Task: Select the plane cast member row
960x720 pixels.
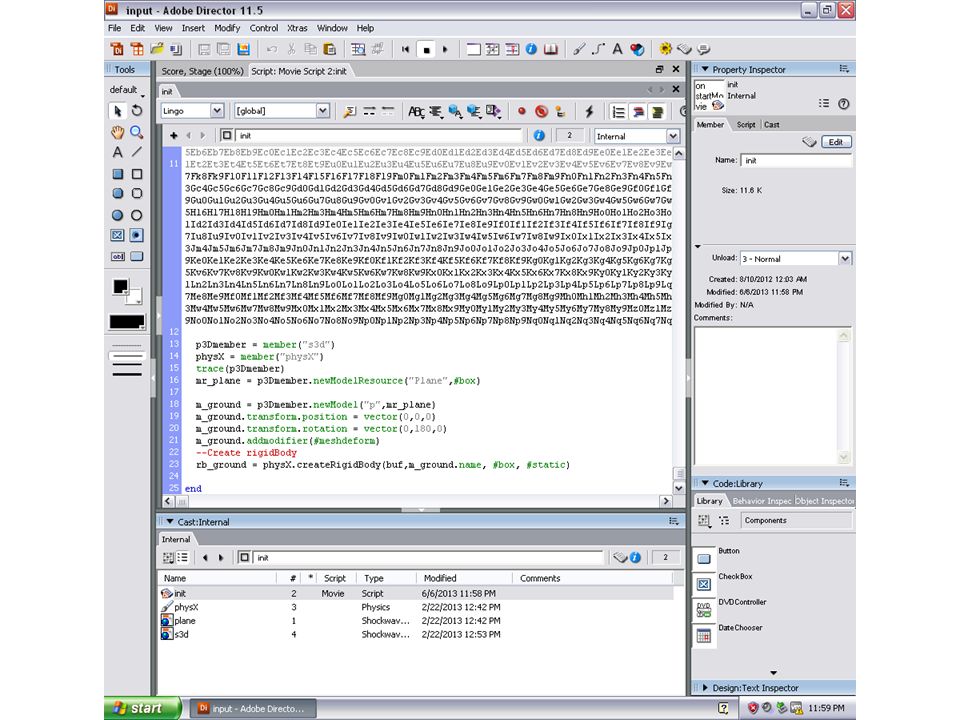Action: click(416, 621)
